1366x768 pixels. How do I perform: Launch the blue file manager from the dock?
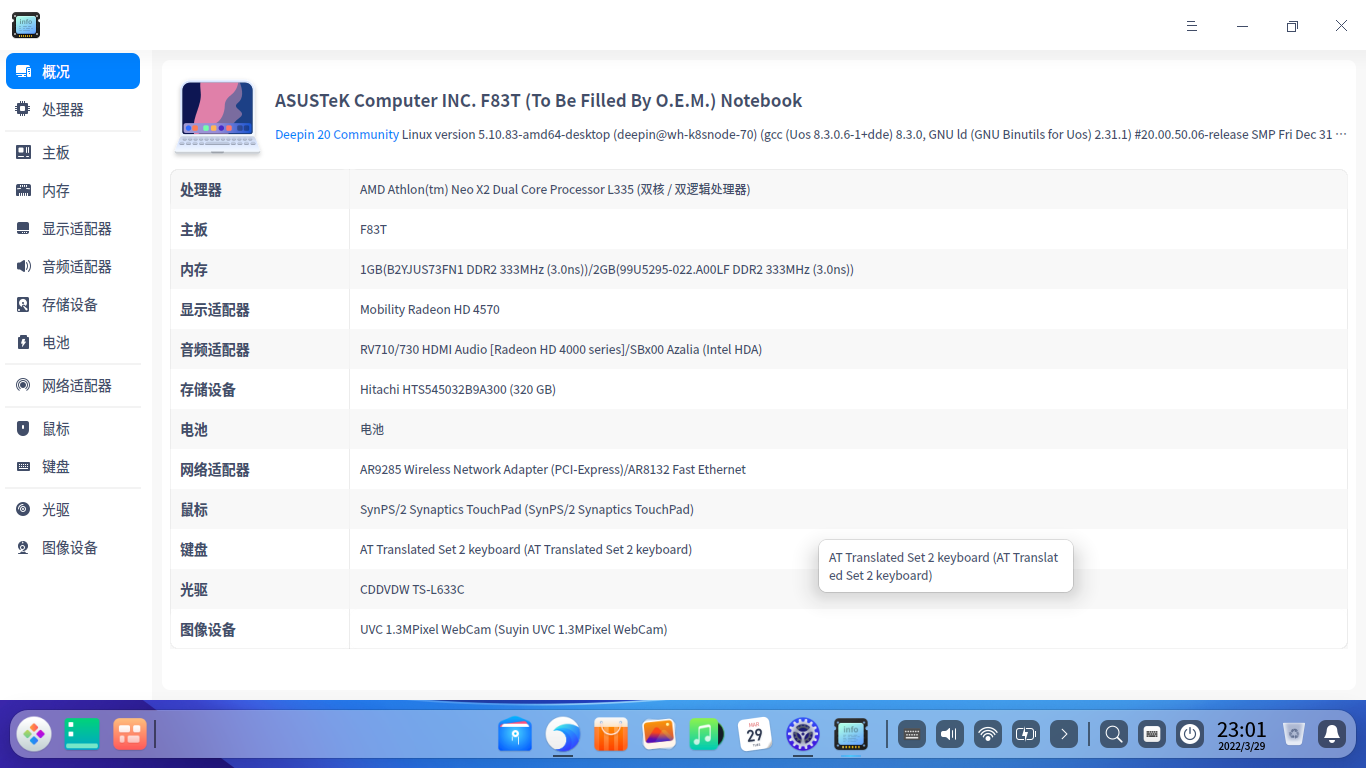tap(515, 735)
